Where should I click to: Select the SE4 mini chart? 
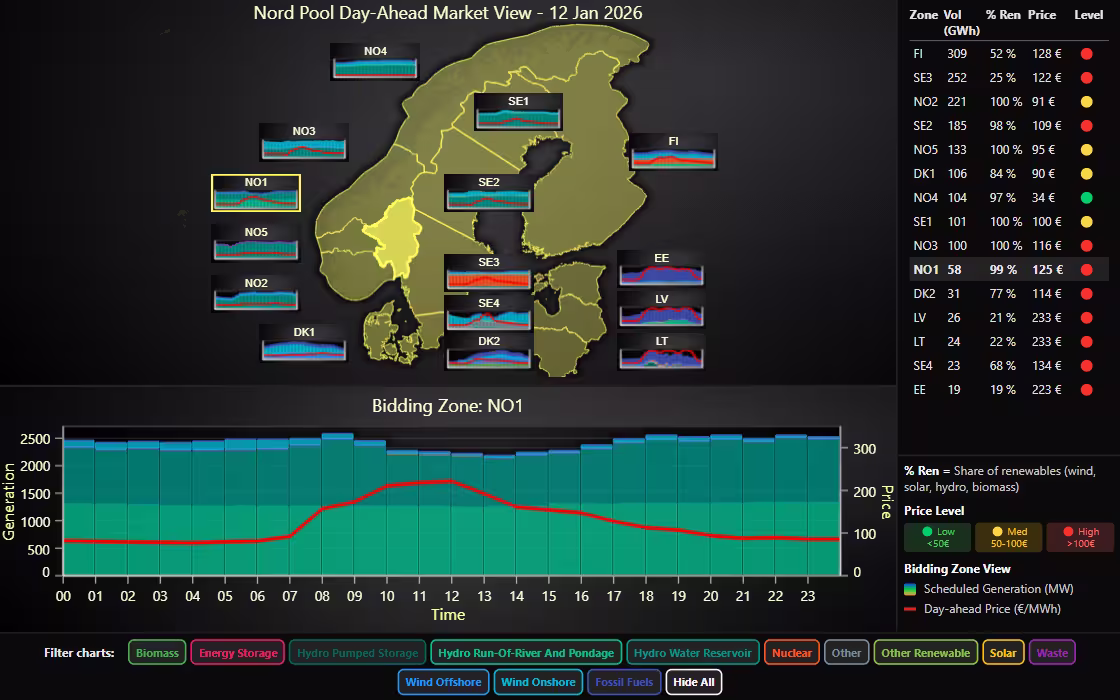click(489, 313)
